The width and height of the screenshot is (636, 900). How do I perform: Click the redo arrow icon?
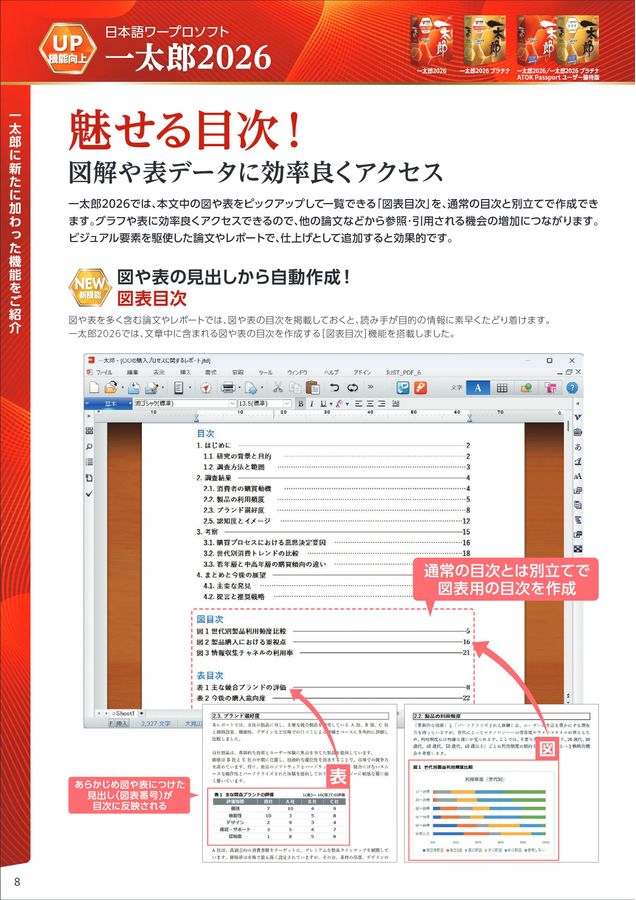[352, 387]
